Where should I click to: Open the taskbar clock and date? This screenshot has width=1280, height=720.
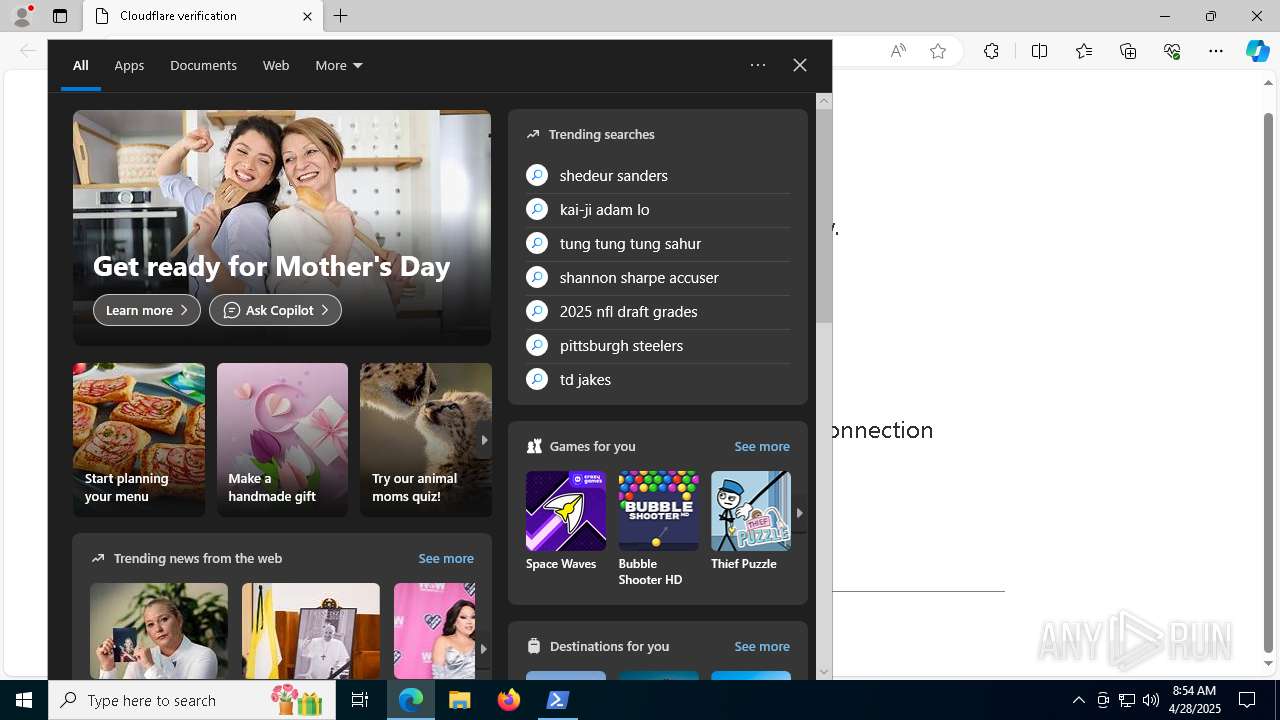coord(1194,700)
